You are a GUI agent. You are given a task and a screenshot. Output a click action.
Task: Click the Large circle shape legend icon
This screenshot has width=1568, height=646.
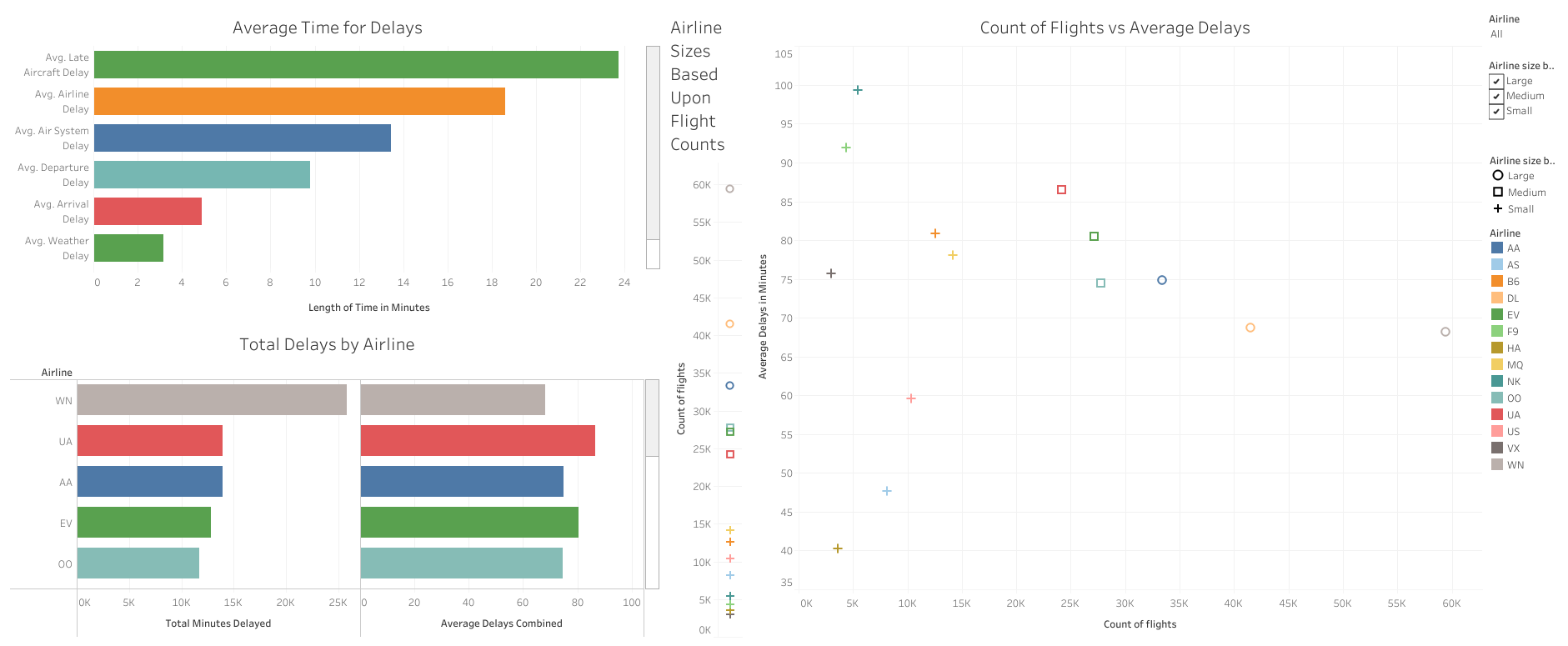[1498, 175]
